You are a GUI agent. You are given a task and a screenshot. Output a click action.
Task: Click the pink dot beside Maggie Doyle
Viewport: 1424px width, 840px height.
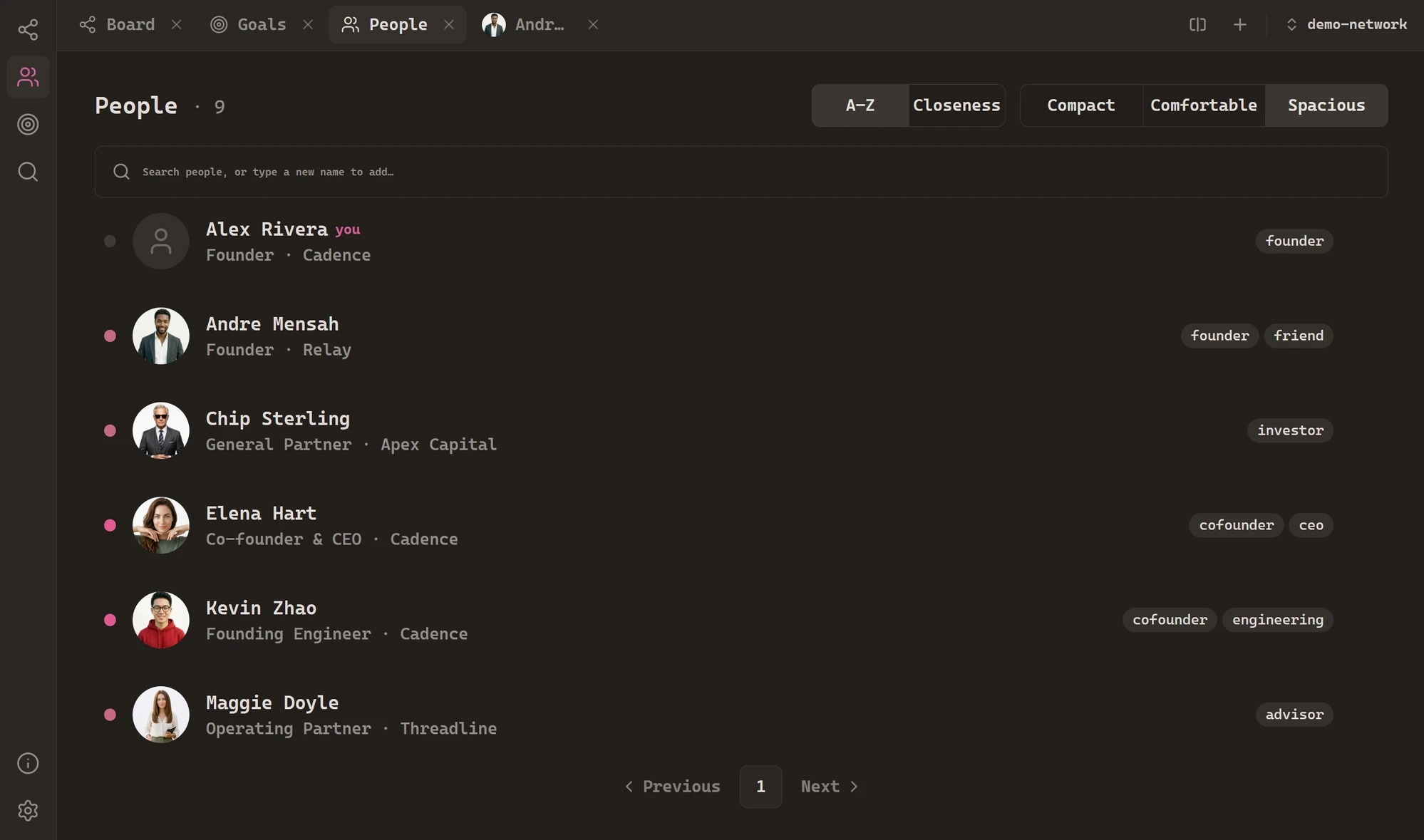(110, 715)
